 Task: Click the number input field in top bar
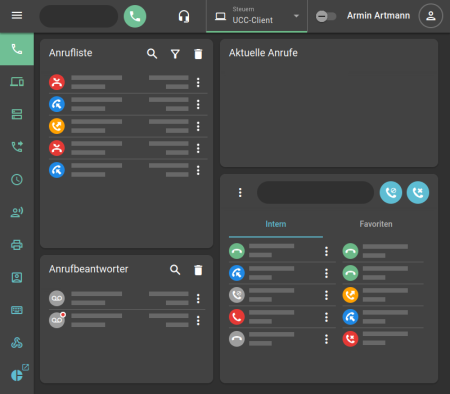coord(79,16)
